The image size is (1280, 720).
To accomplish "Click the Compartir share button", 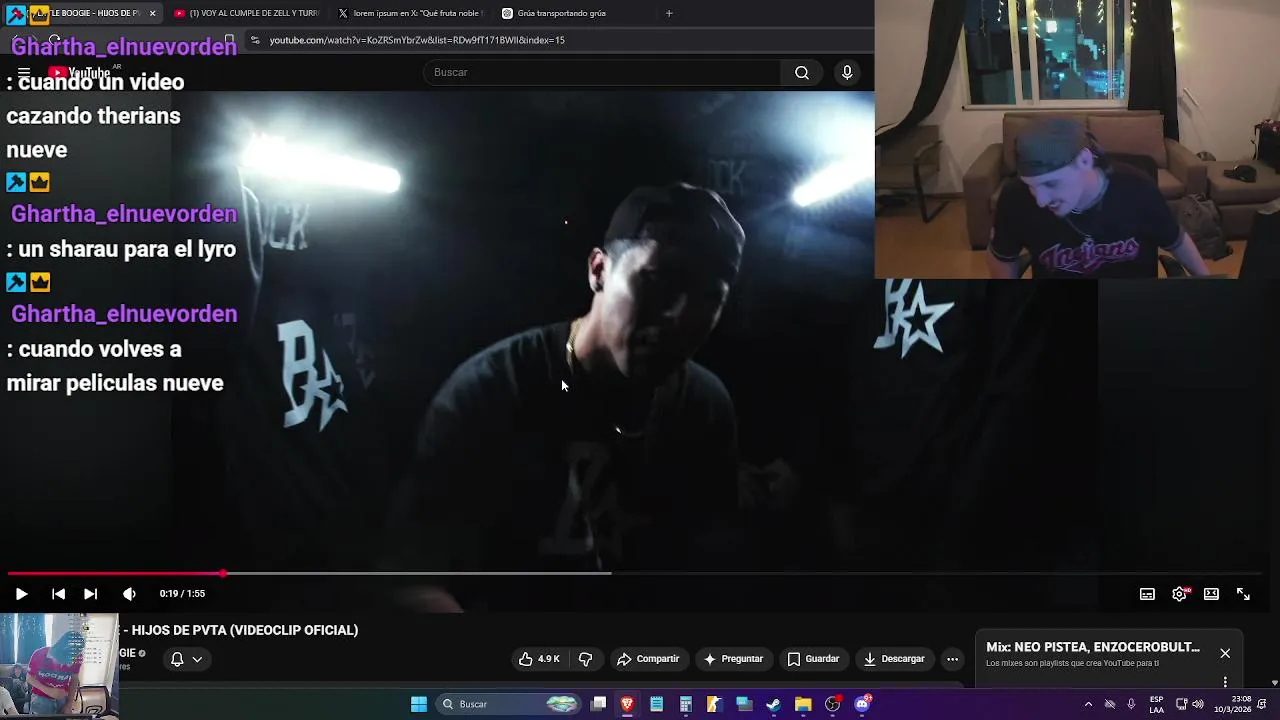I will 648,659.
